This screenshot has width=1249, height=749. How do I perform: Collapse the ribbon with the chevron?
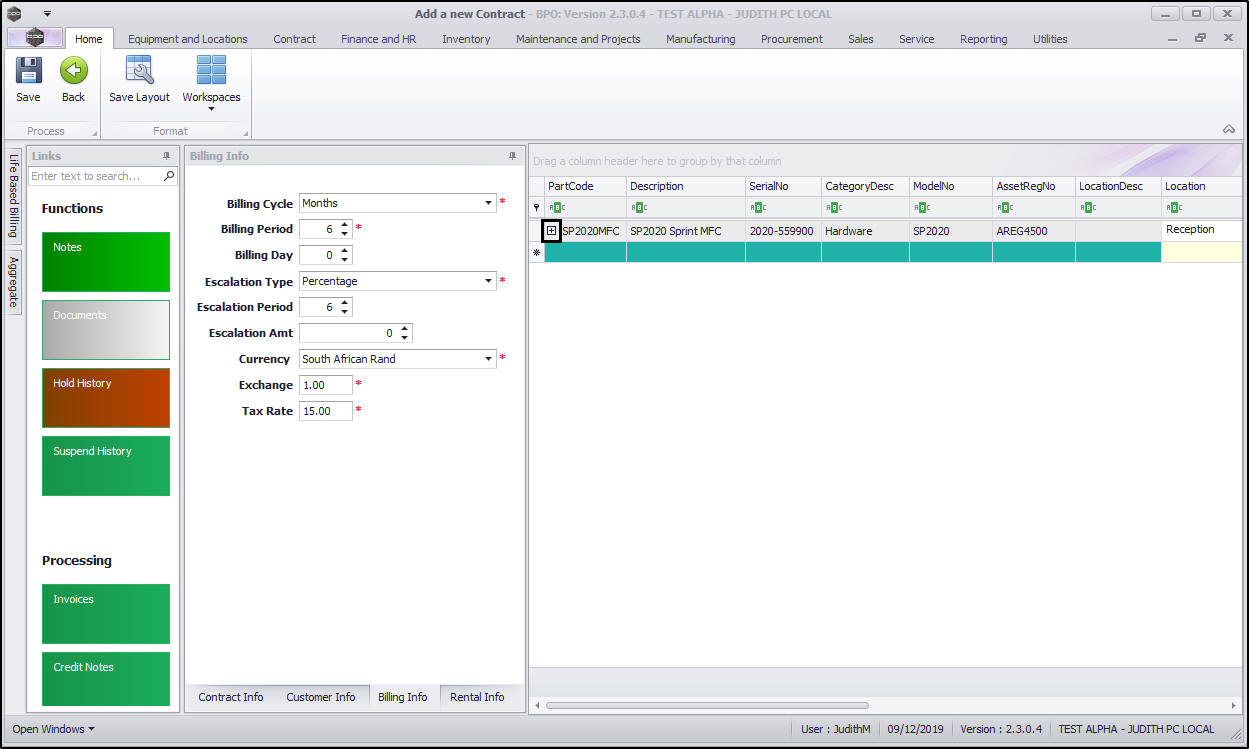click(x=1228, y=129)
